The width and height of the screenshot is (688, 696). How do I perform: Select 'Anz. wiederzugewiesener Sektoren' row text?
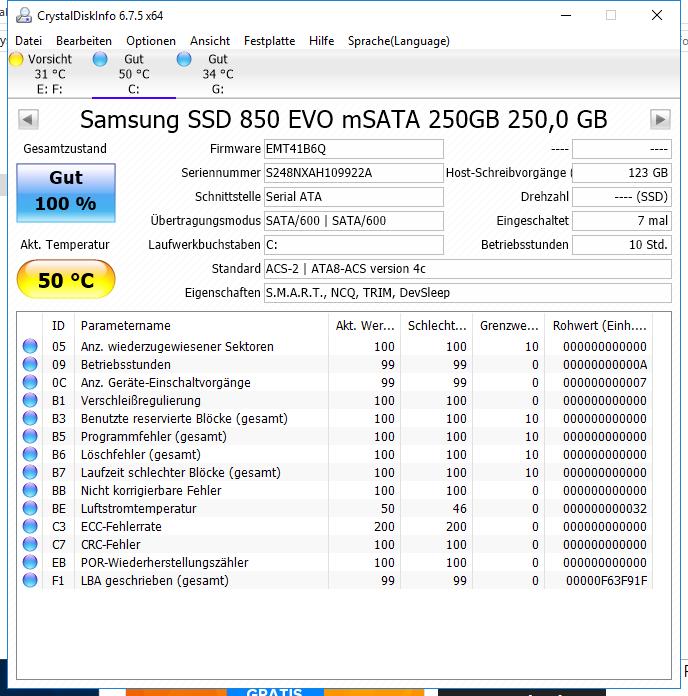177,346
